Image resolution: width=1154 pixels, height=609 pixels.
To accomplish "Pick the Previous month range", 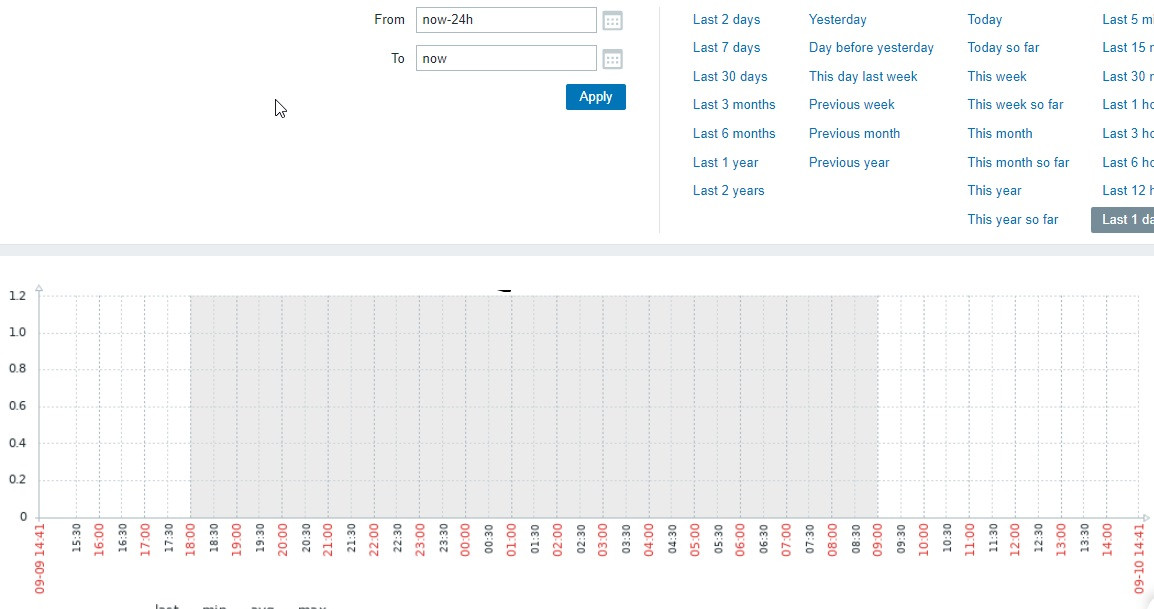I will [854, 133].
